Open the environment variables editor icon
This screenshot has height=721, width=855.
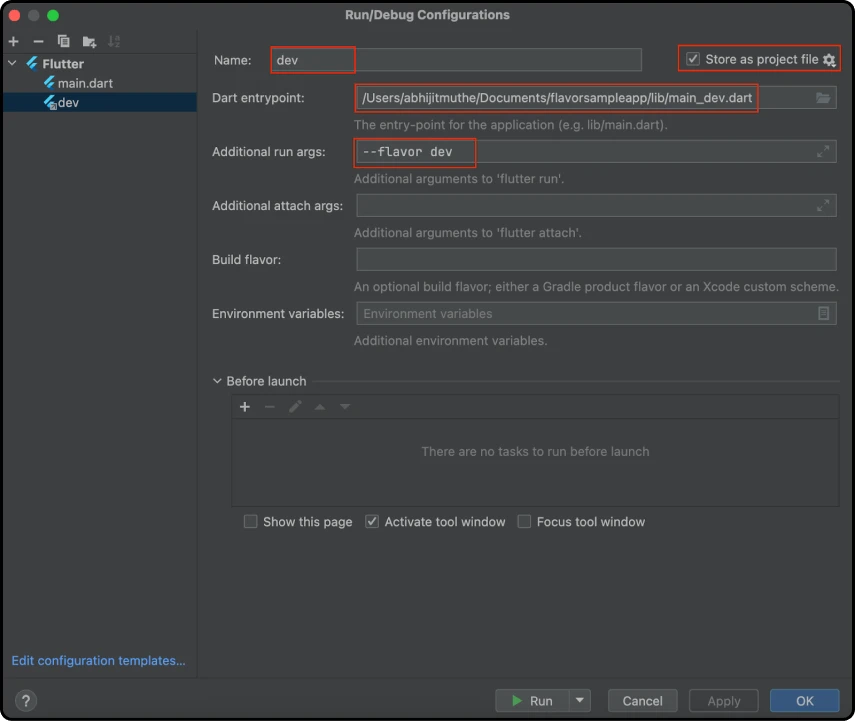(823, 314)
